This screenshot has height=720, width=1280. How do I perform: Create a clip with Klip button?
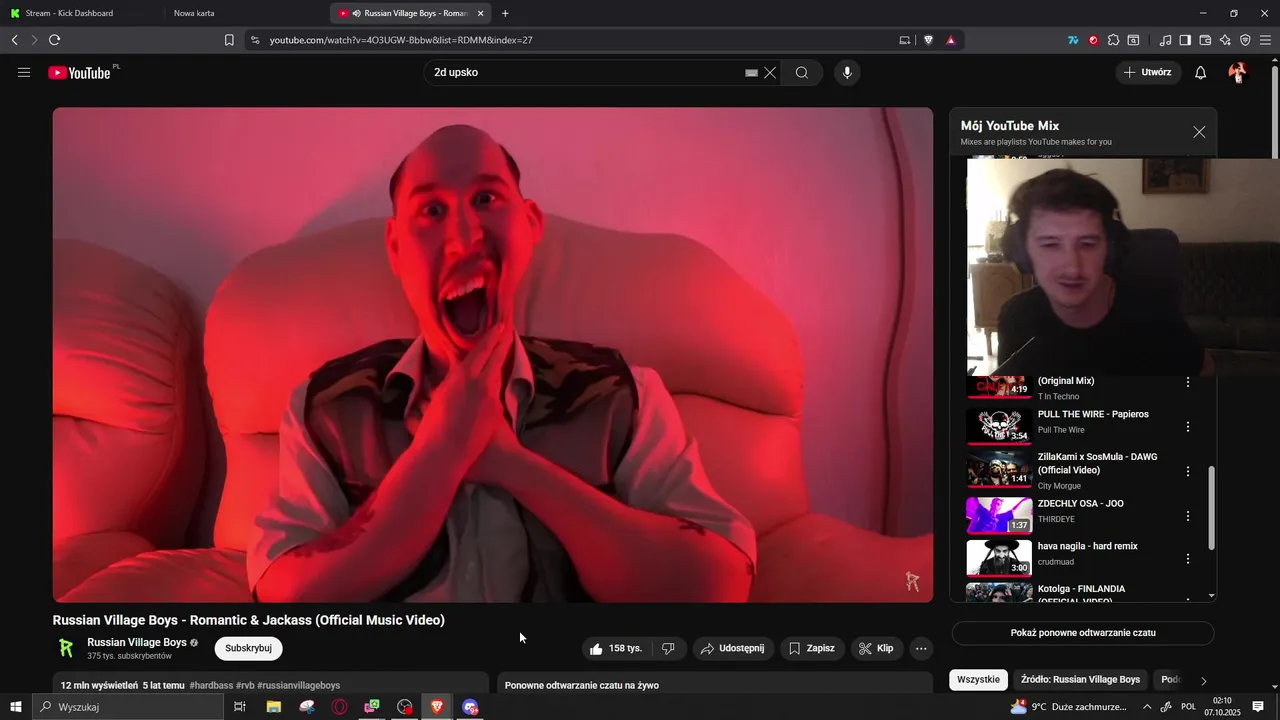pyautogui.click(x=876, y=648)
